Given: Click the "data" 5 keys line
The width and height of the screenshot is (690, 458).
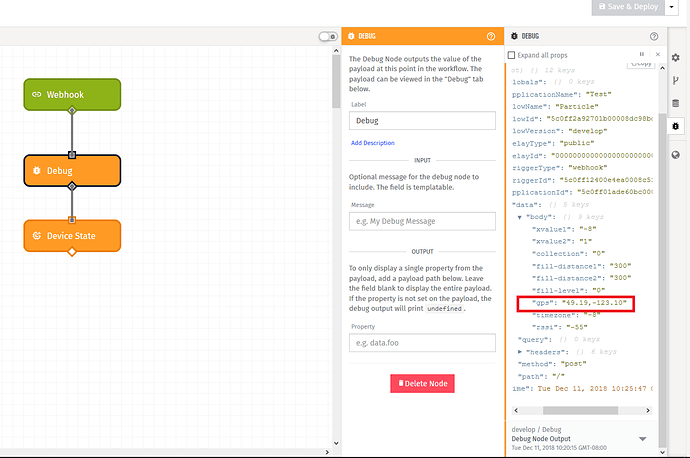Looking at the screenshot, I should click(x=550, y=205).
